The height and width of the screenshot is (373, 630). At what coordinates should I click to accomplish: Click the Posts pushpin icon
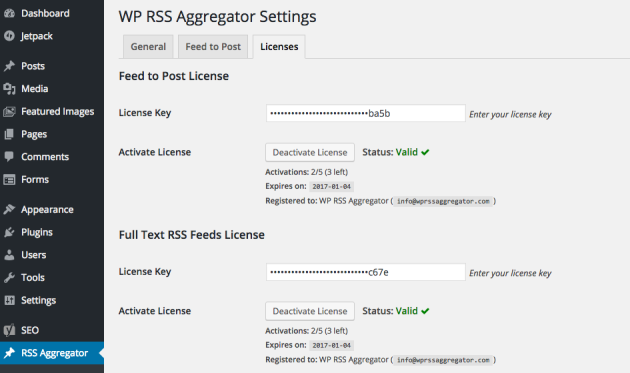pos(9,66)
